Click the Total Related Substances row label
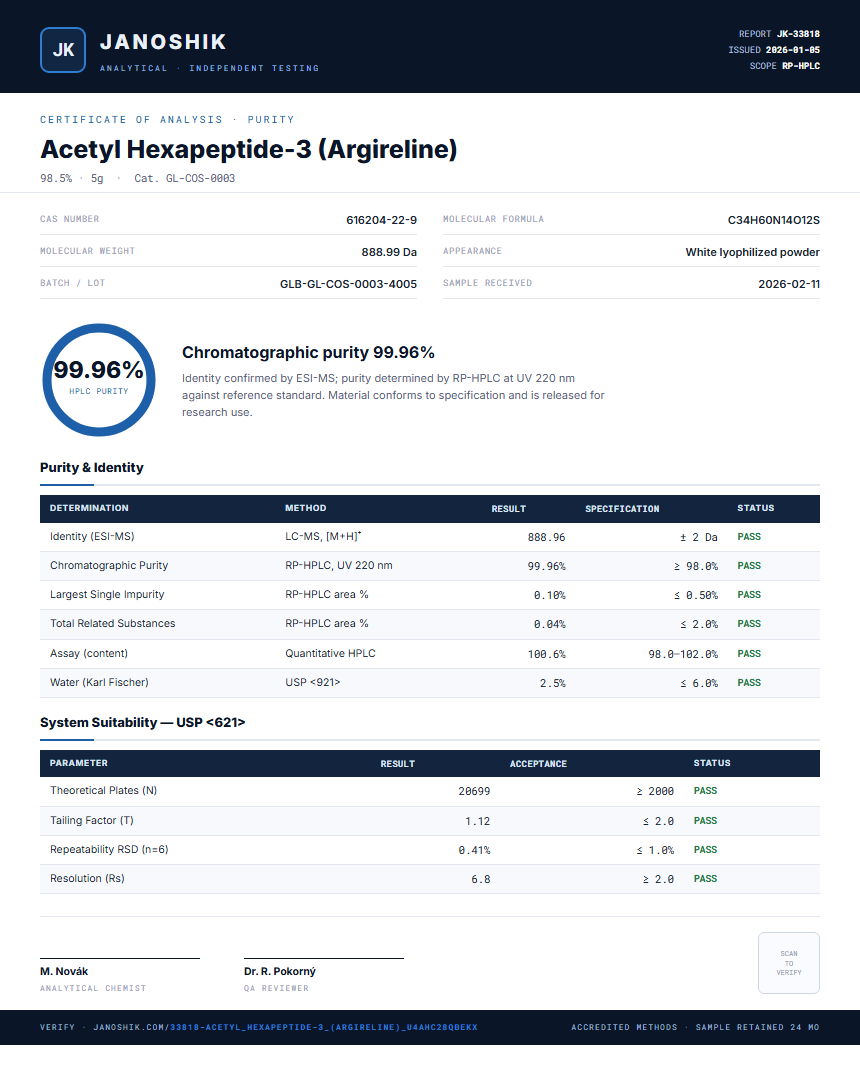This screenshot has height=1073, width=860. point(112,623)
